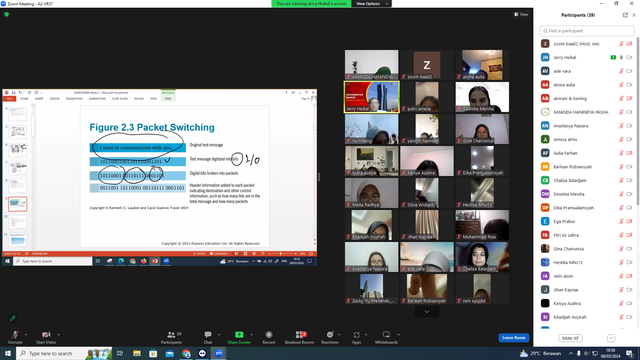The width and height of the screenshot is (640, 360).
Task: Show more video tiles with down chevron
Action: click(427, 312)
